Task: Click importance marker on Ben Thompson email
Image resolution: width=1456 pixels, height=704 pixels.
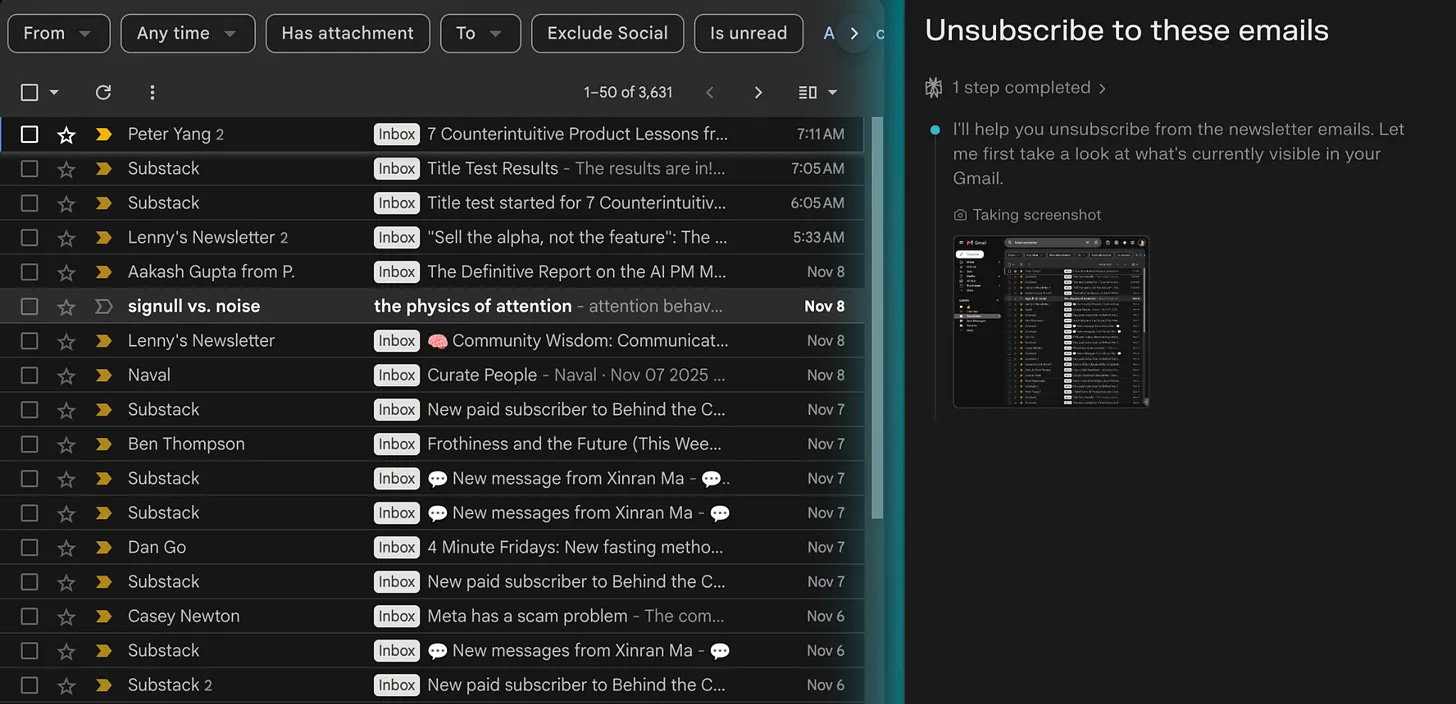Action: pos(103,444)
